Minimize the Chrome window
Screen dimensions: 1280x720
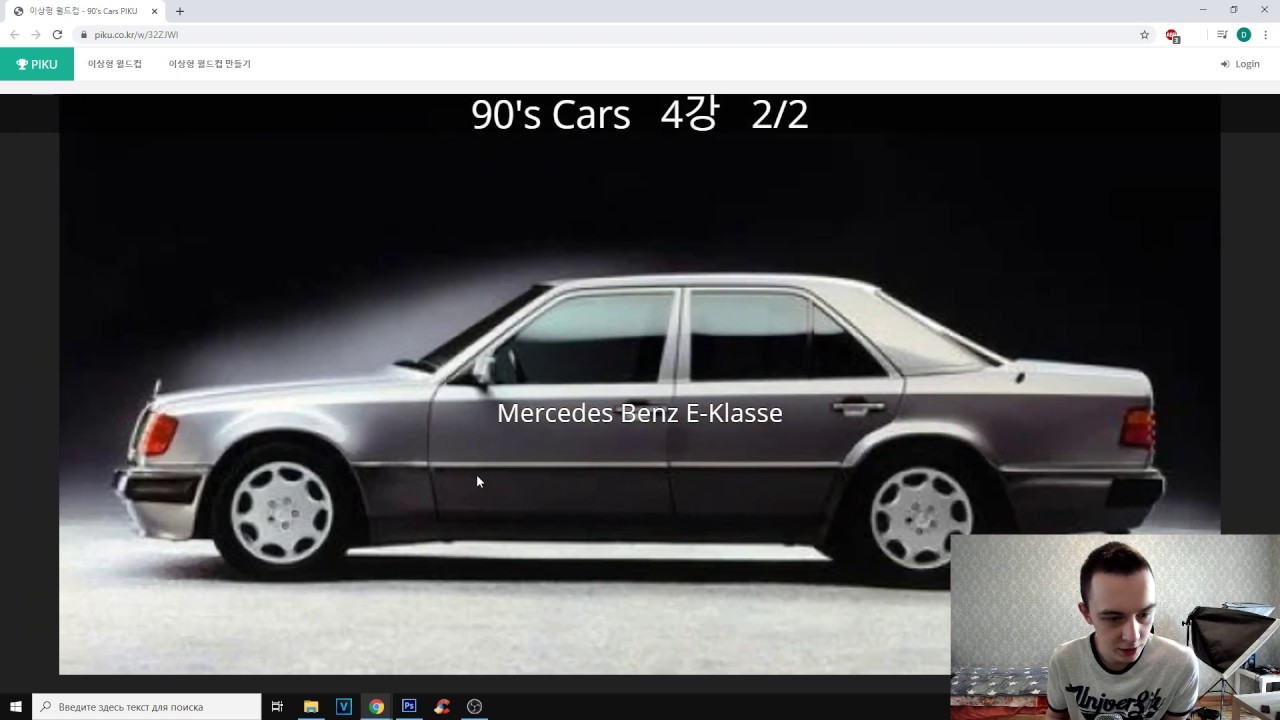click(1203, 10)
